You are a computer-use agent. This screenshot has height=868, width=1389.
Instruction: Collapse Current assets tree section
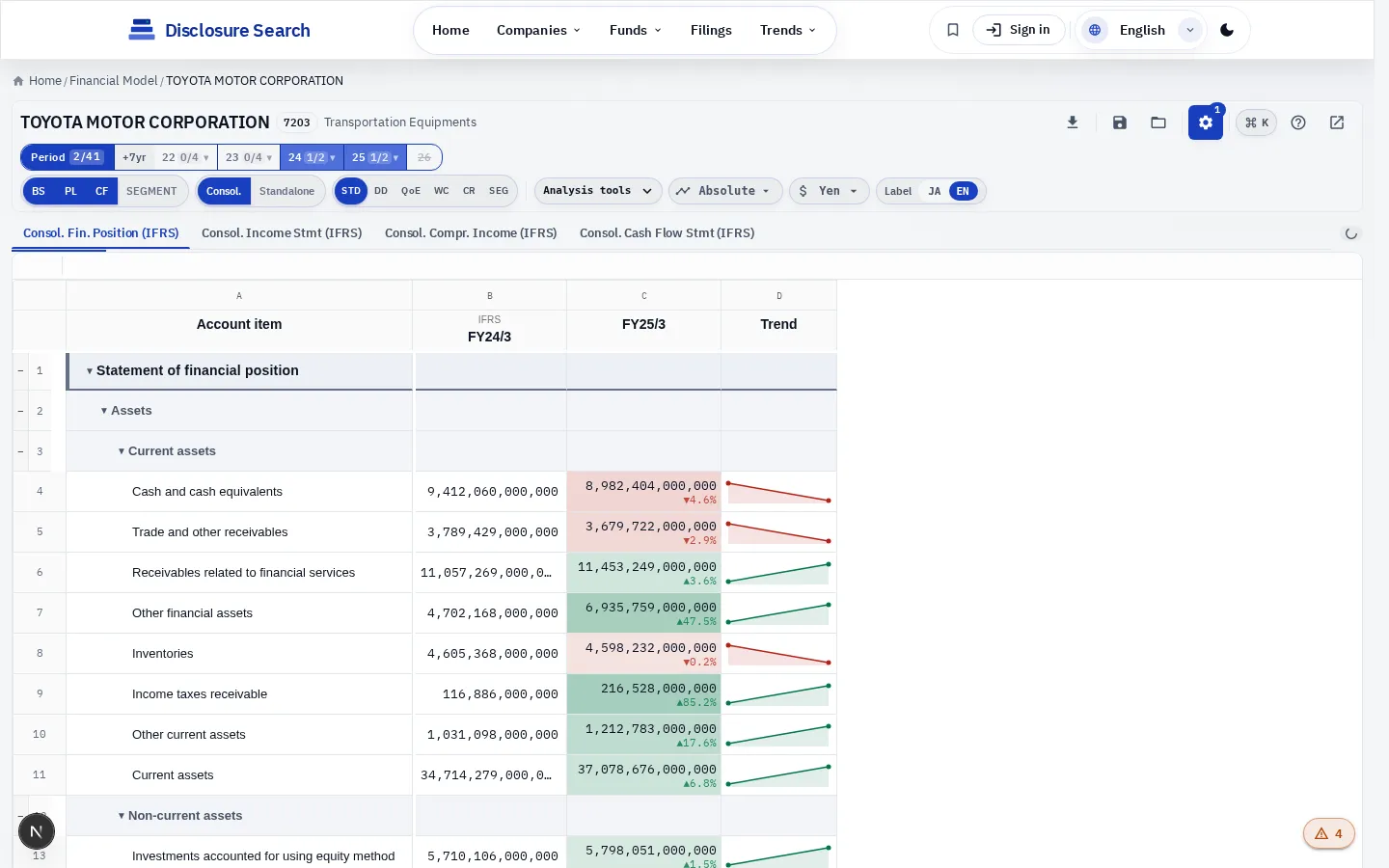[122, 451]
